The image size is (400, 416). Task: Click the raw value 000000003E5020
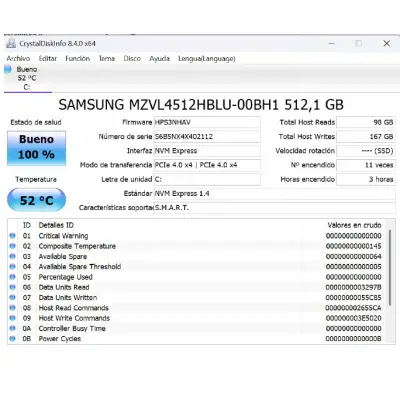[354, 318]
